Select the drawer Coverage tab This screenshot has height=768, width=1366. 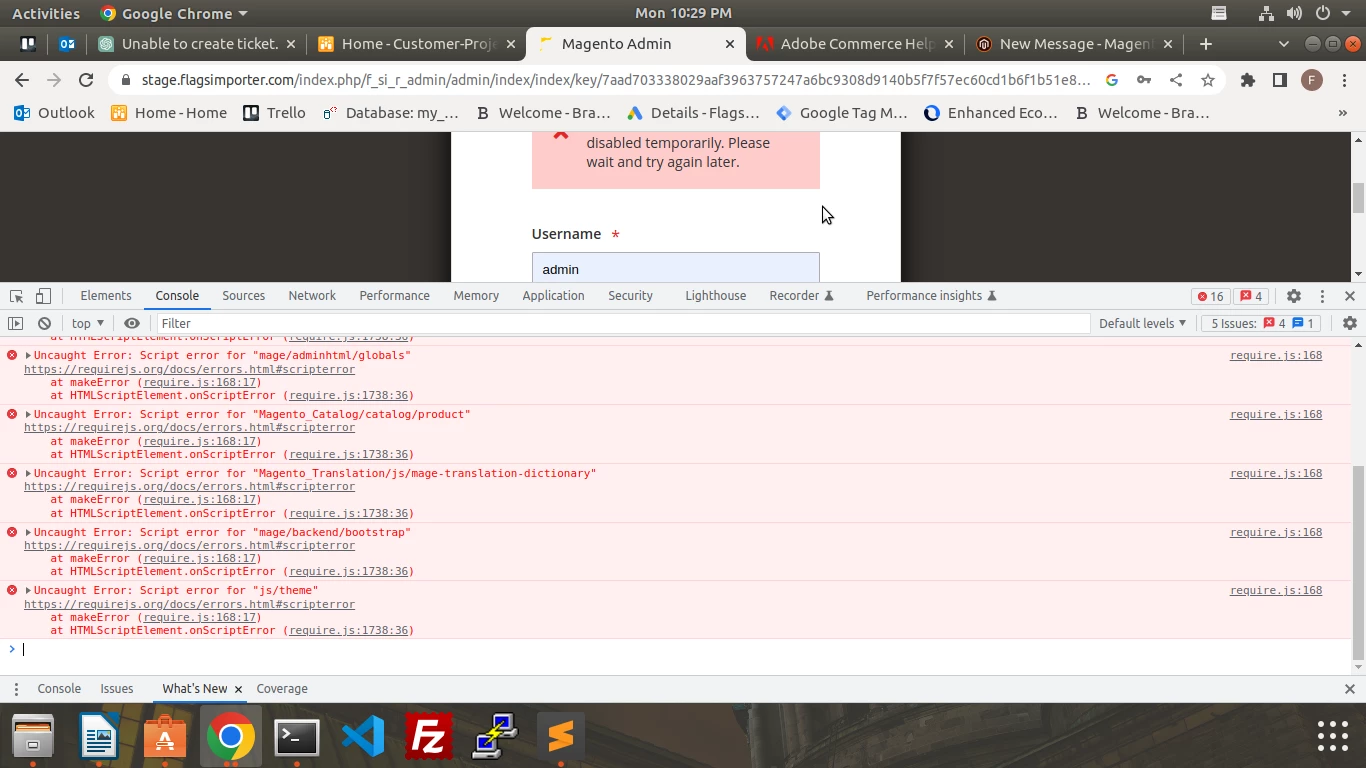pyautogui.click(x=282, y=689)
